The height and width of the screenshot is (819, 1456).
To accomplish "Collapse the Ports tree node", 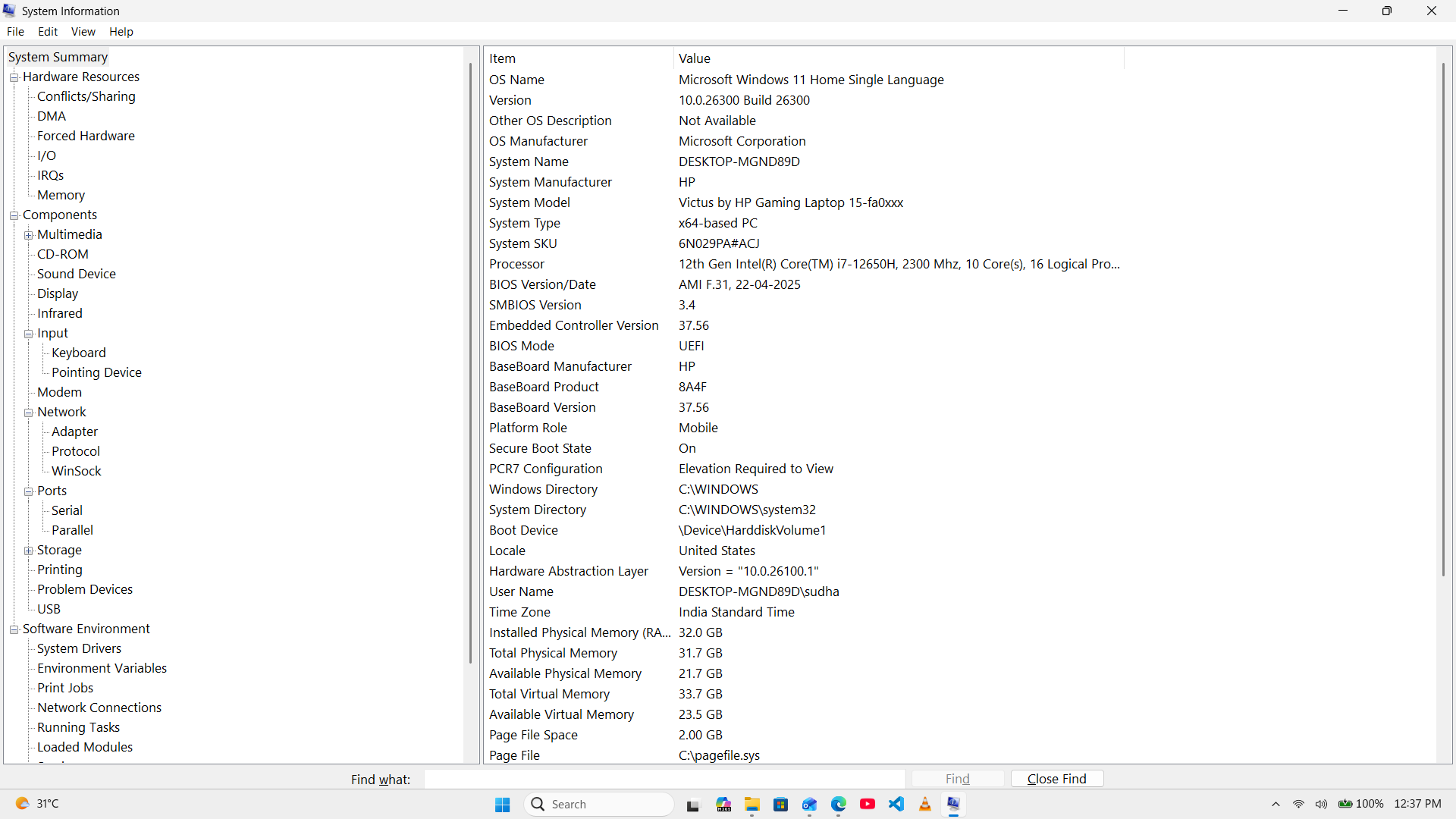I will click(28, 491).
